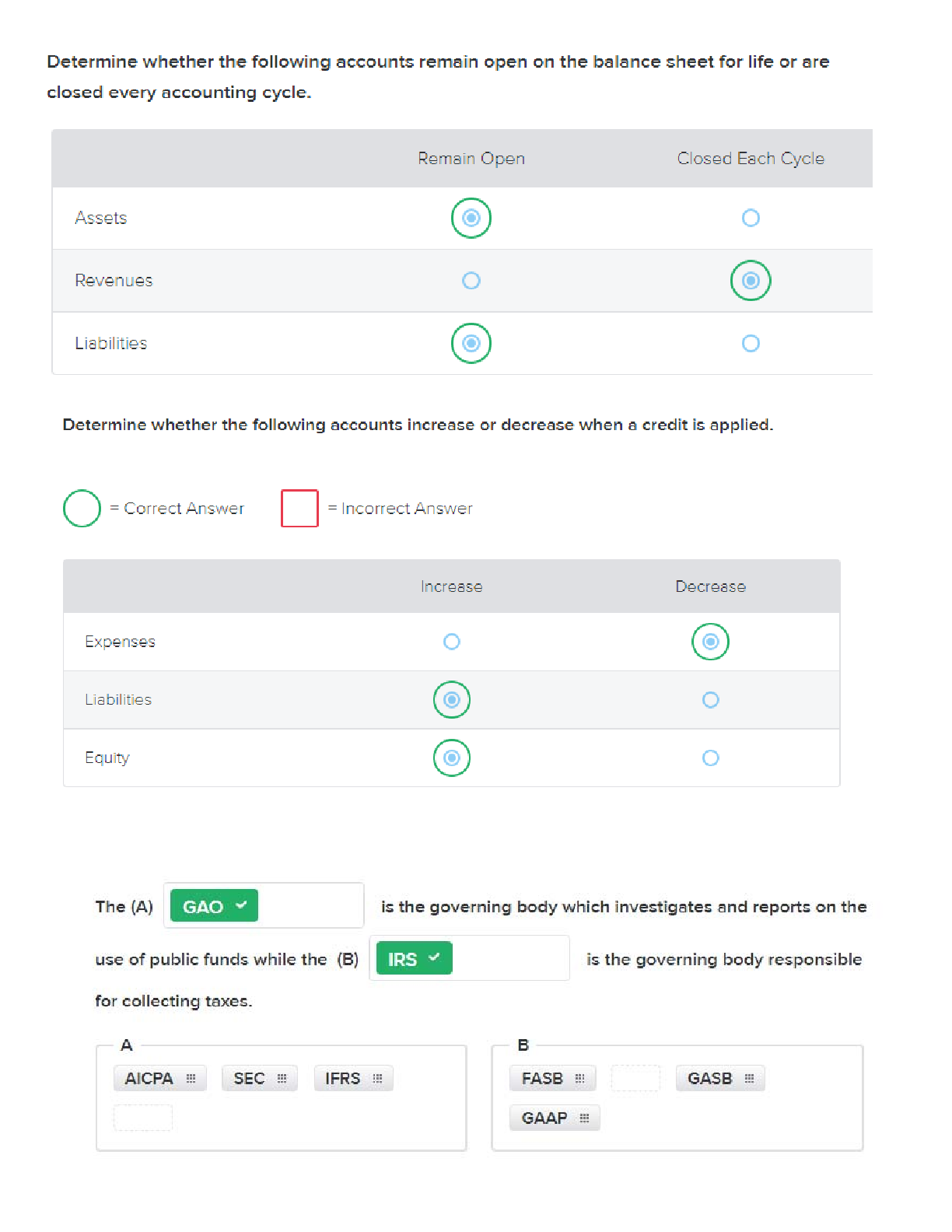
Task: Click the AICPA answer option
Action: tap(149, 1079)
